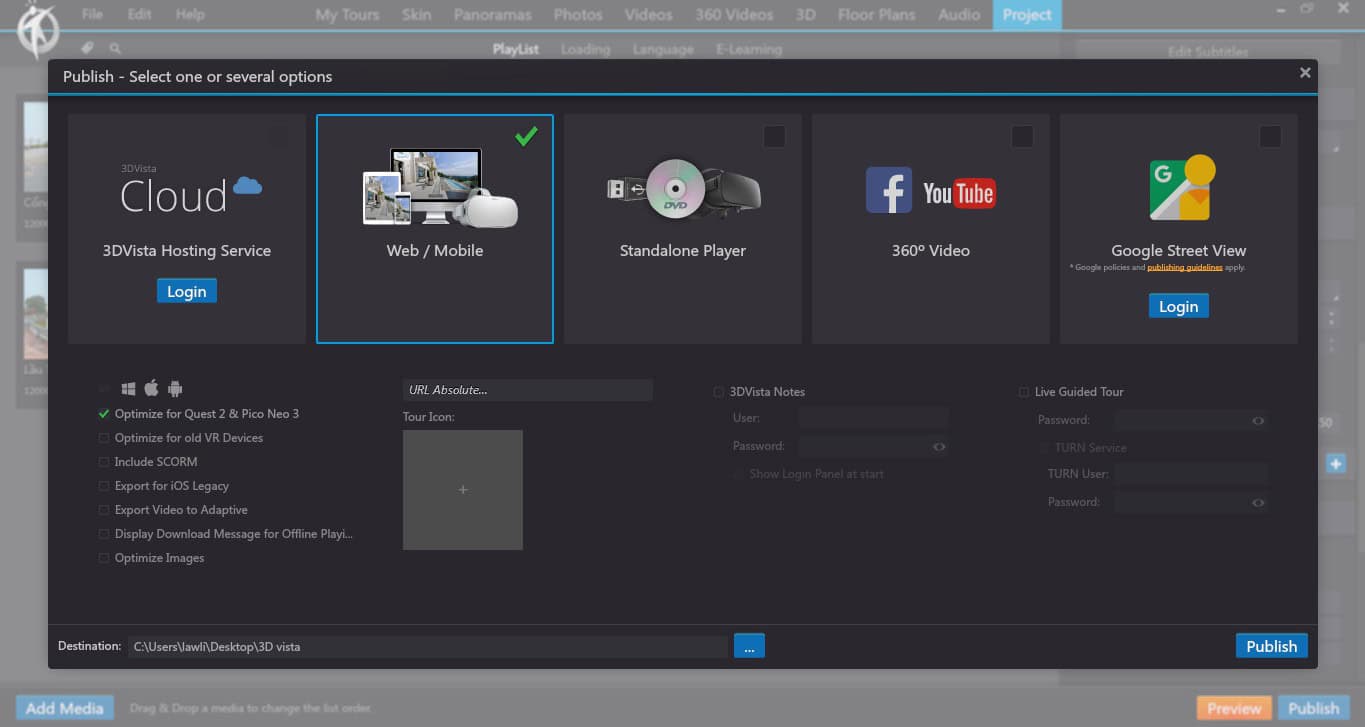Click the 3DVista Notes User field
Image resolution: width=1365 pixels, height=727 pixels.
tap(873, 418)
